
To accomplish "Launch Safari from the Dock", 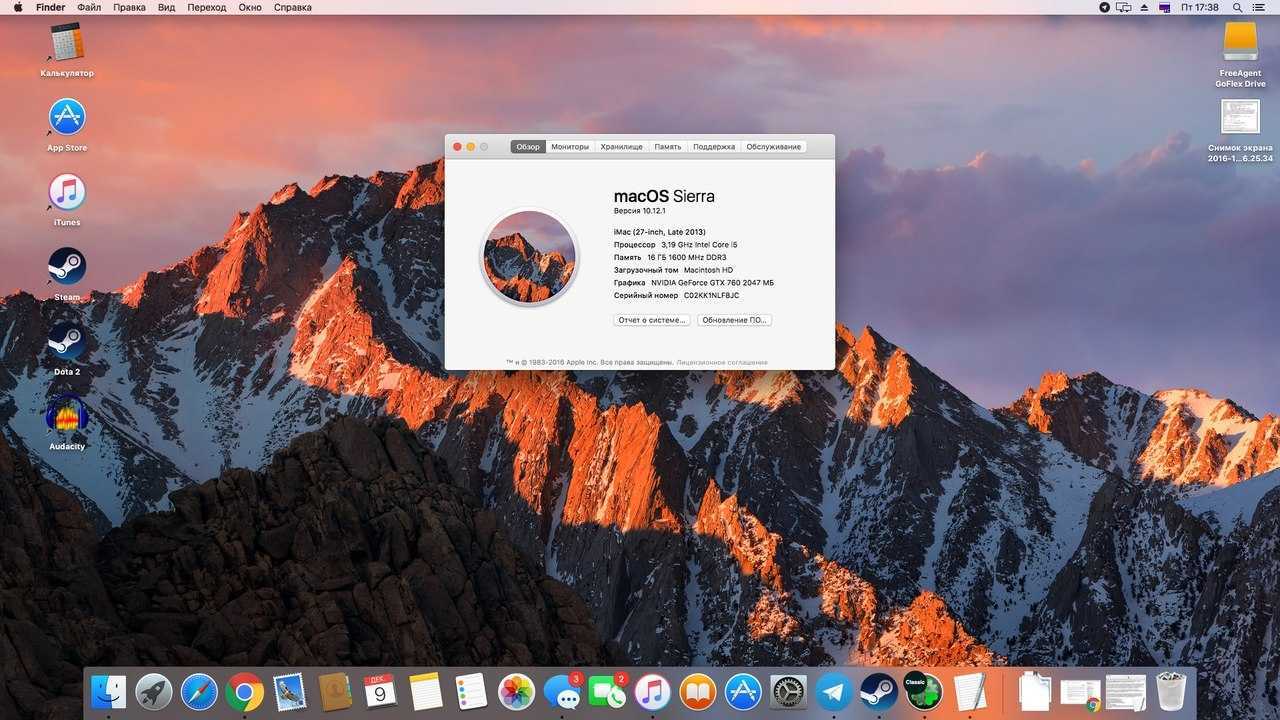I will [x=199, y=691].
